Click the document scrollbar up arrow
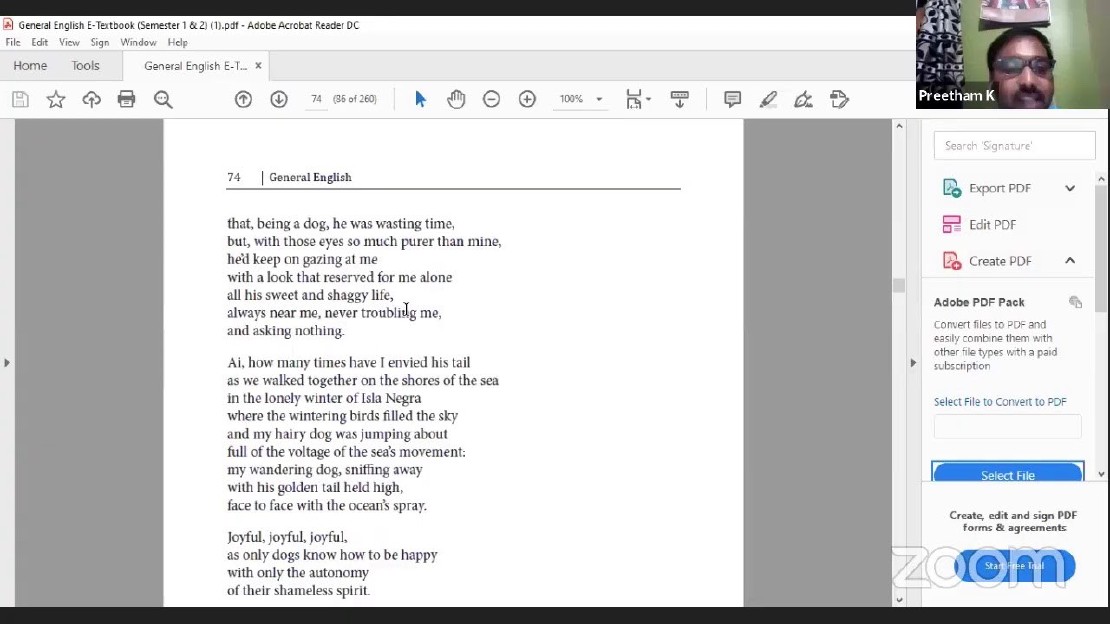Screen dimensions: 1110x624 899,126
